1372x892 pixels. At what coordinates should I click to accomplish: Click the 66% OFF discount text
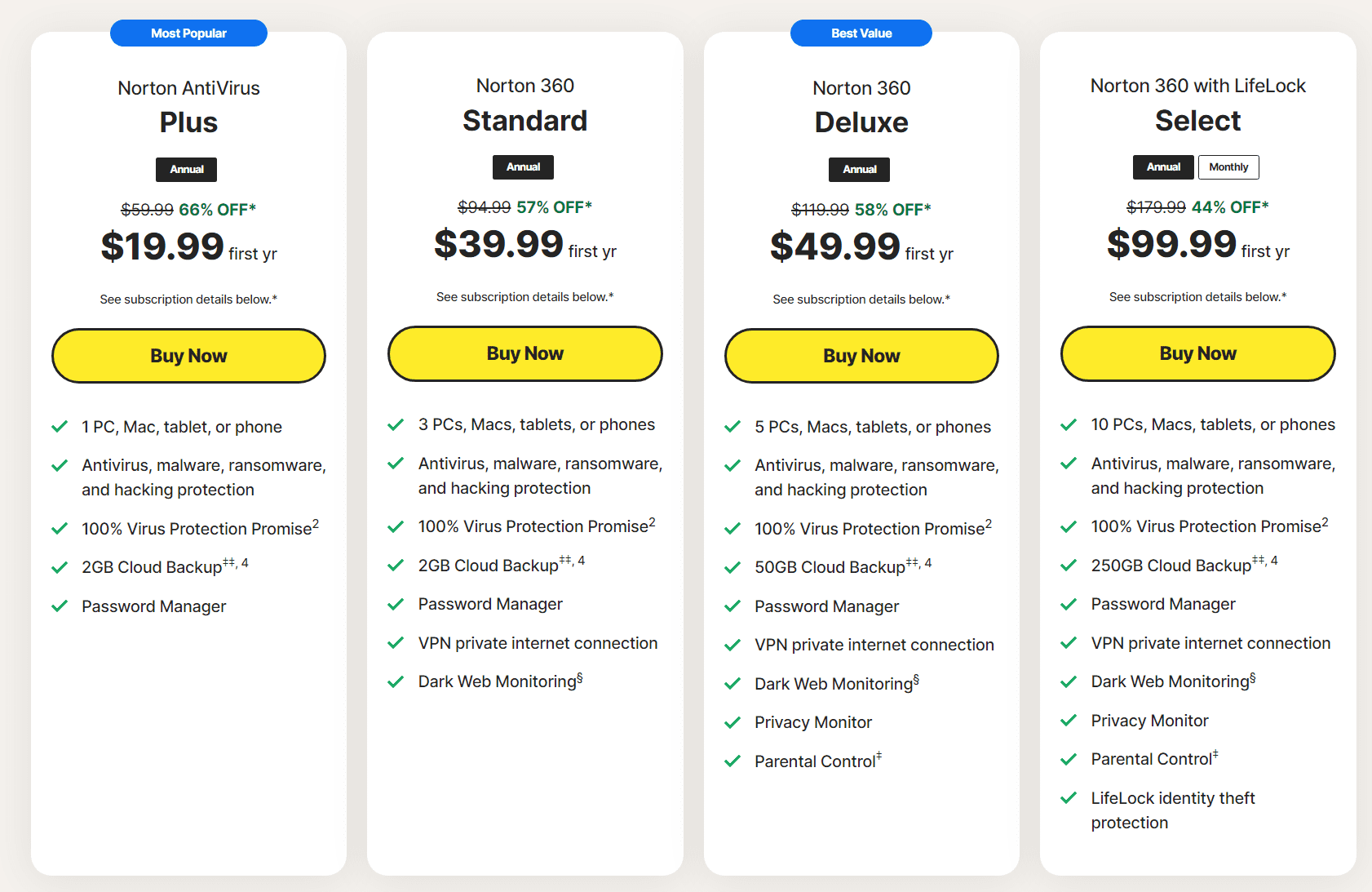pos(217,210)
